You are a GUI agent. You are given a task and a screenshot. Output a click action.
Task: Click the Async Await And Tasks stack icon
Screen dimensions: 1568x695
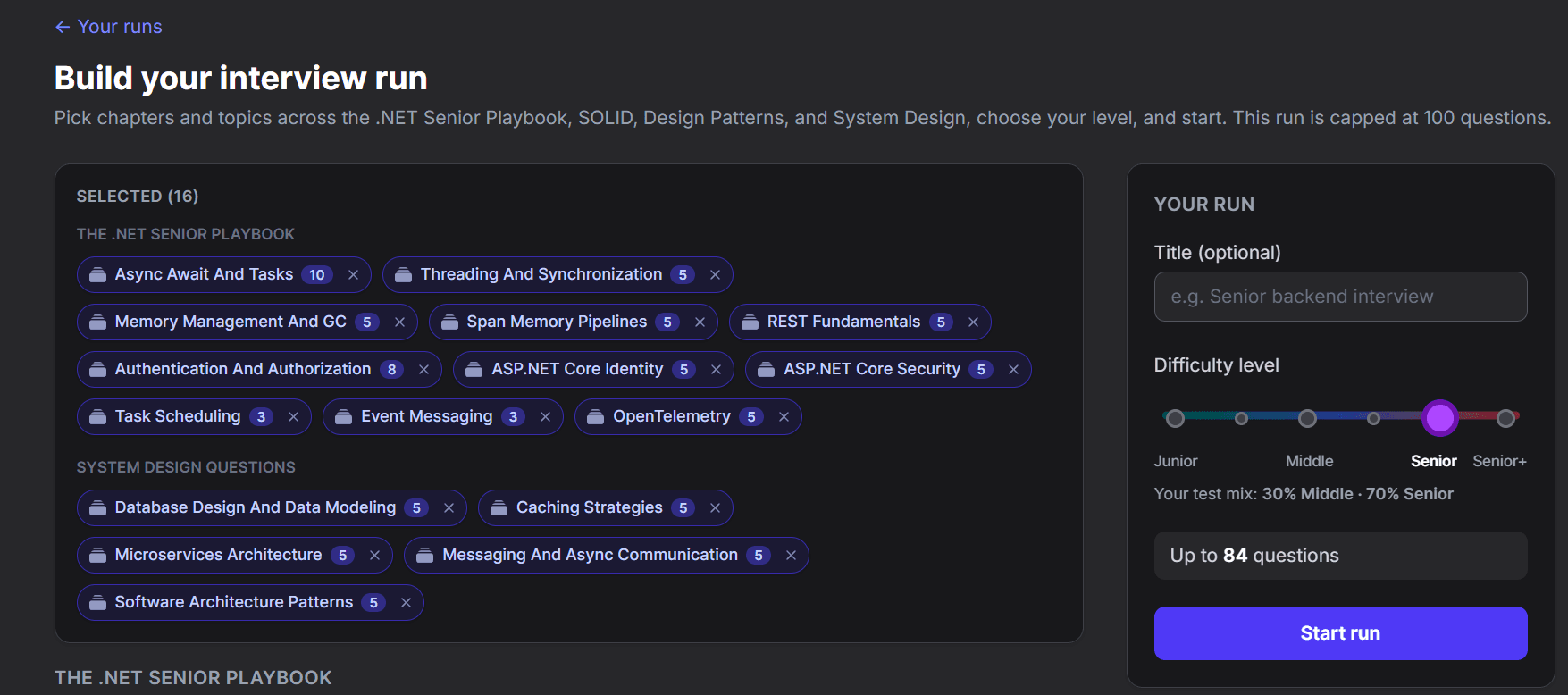[98, 275]
